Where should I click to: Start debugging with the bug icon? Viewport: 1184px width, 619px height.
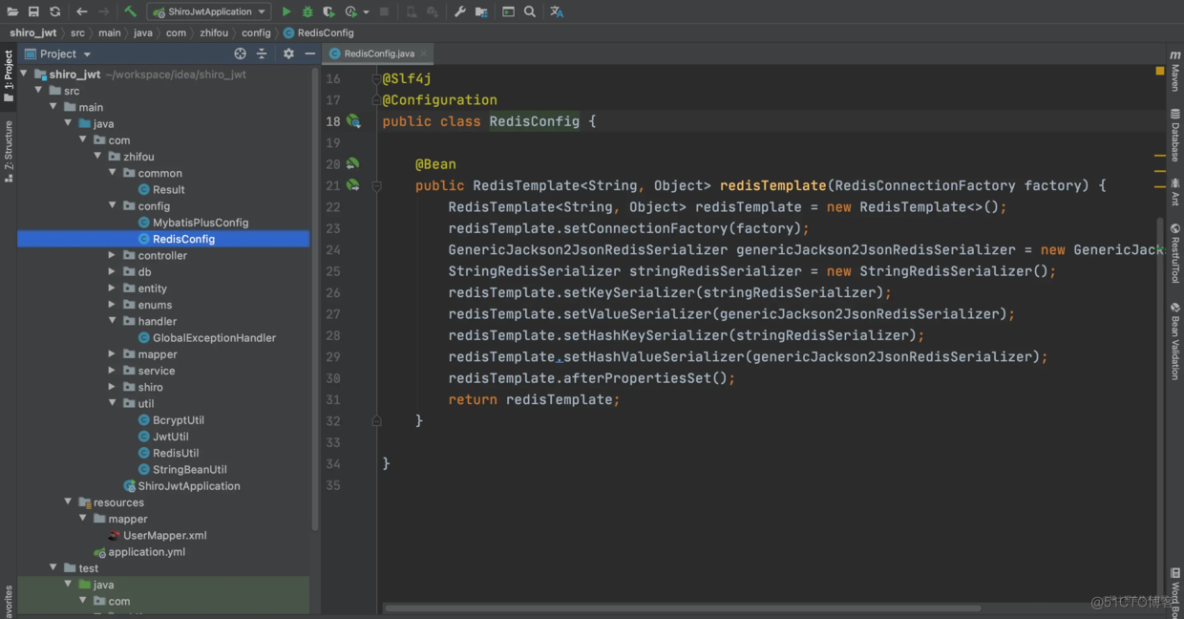click(x=307, y=12)
